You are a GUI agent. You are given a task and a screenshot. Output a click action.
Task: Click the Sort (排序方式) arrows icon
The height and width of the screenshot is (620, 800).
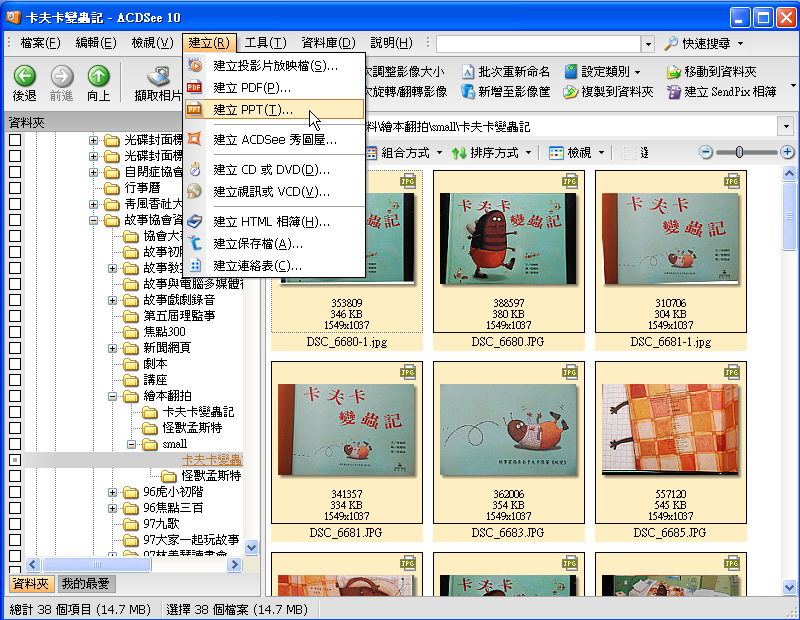459,153
